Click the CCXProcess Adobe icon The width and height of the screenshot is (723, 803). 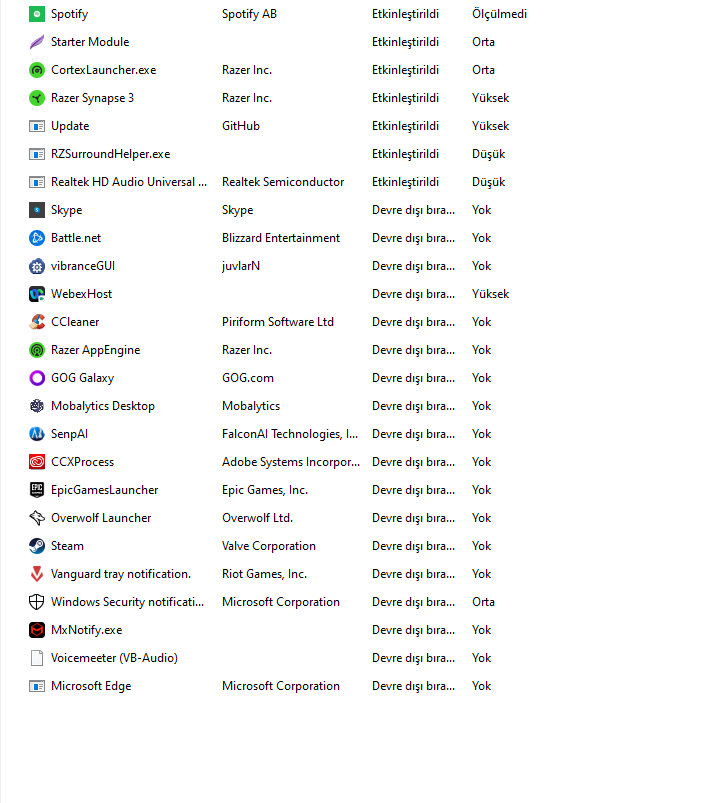coord(37,462)
